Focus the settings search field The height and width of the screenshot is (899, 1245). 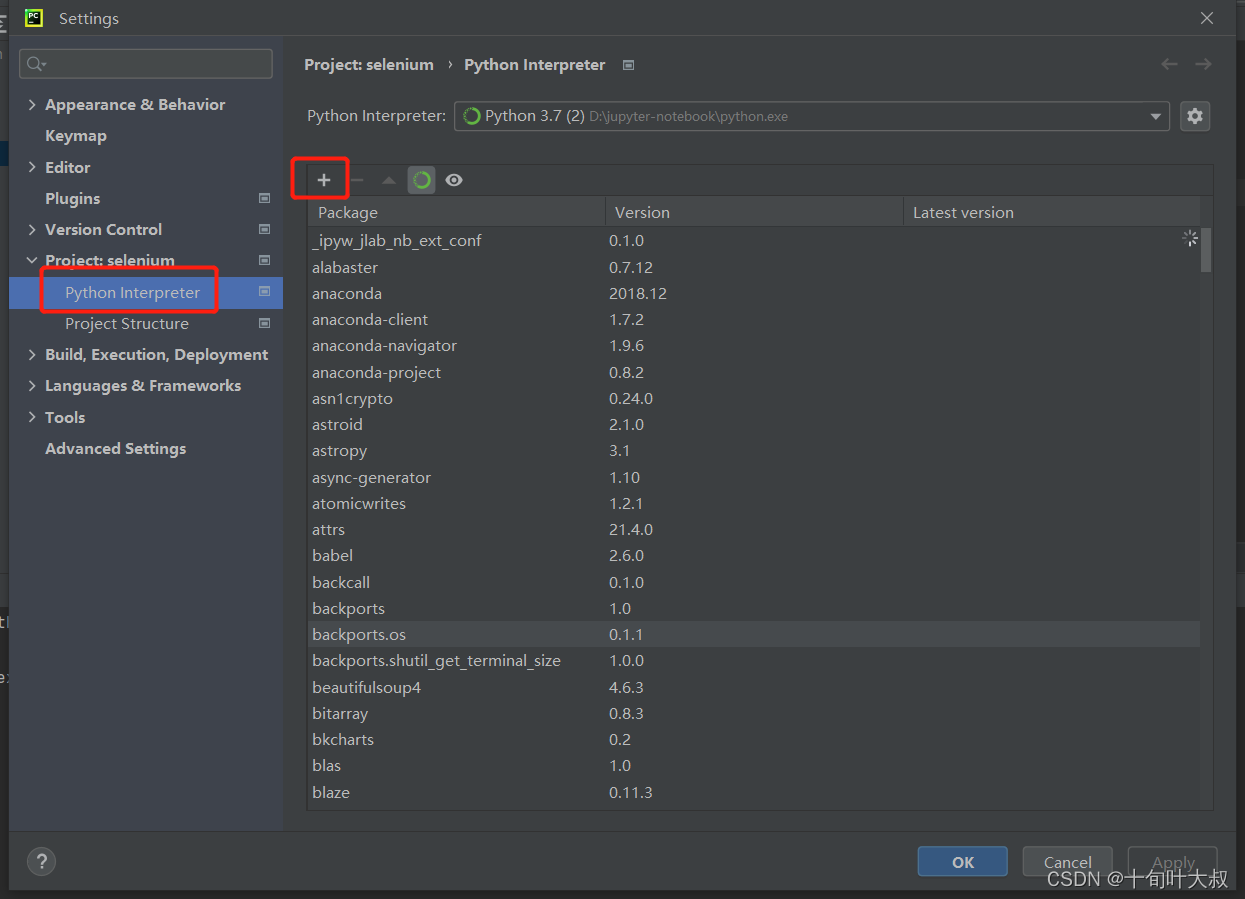tap(146, 64)
